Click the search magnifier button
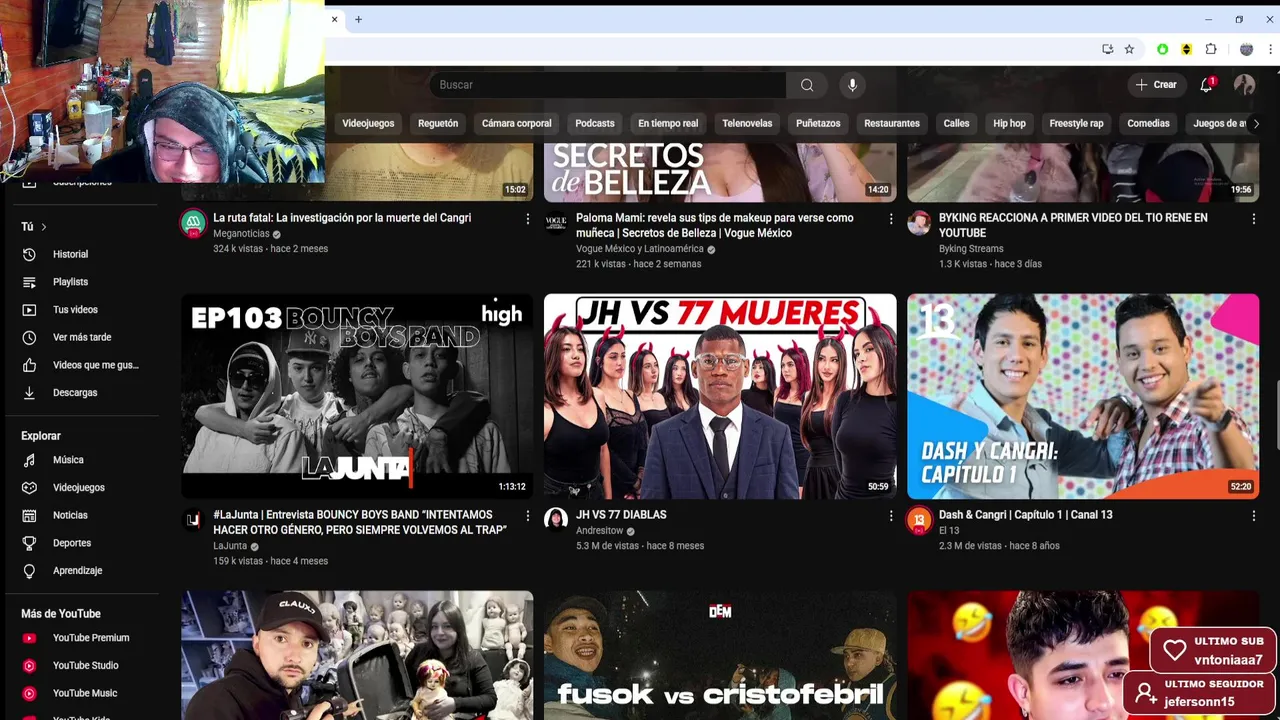This screenshot has height=720, width=1280. (x=807, y=85)
